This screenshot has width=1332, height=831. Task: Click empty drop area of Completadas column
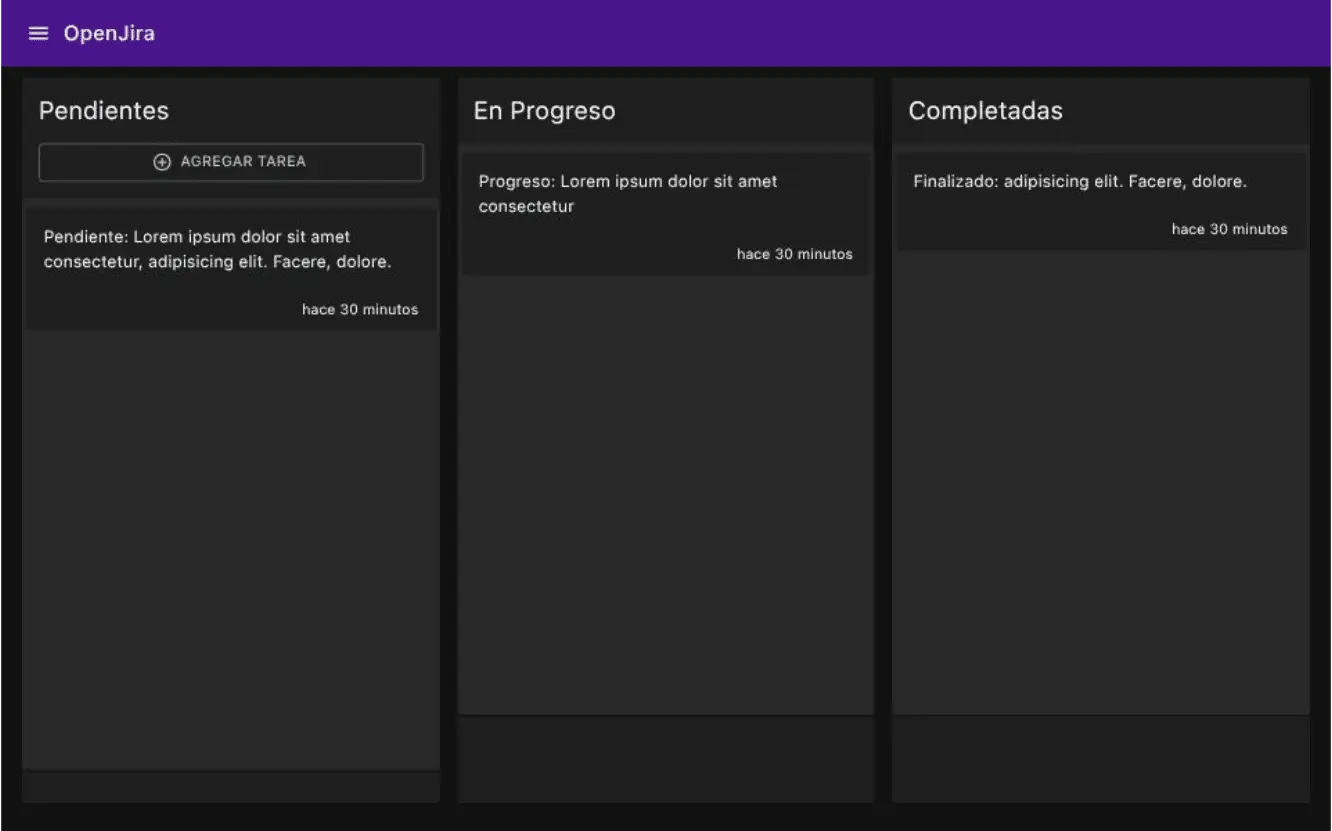coord(1100,480)
